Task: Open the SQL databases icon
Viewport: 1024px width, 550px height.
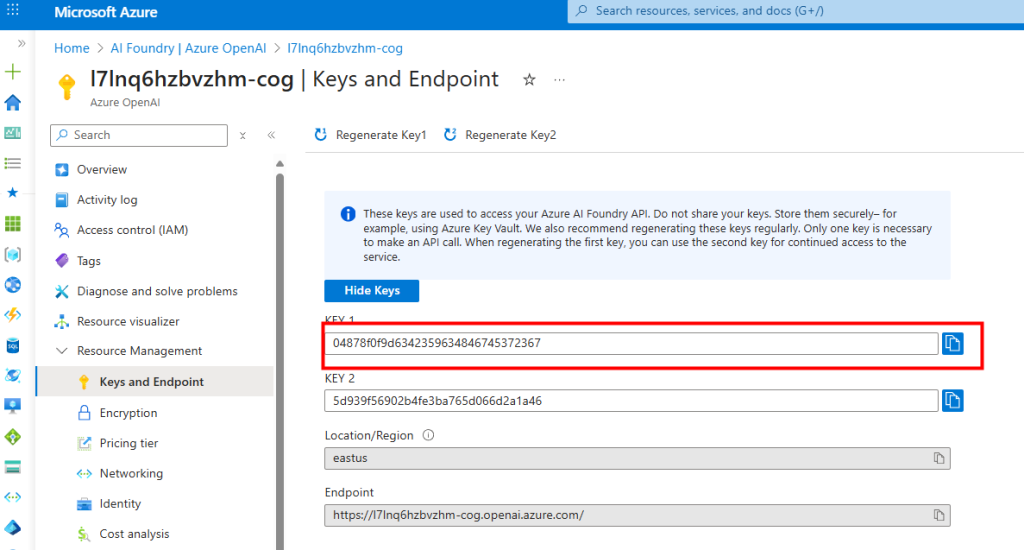Action: coord(12,346)
